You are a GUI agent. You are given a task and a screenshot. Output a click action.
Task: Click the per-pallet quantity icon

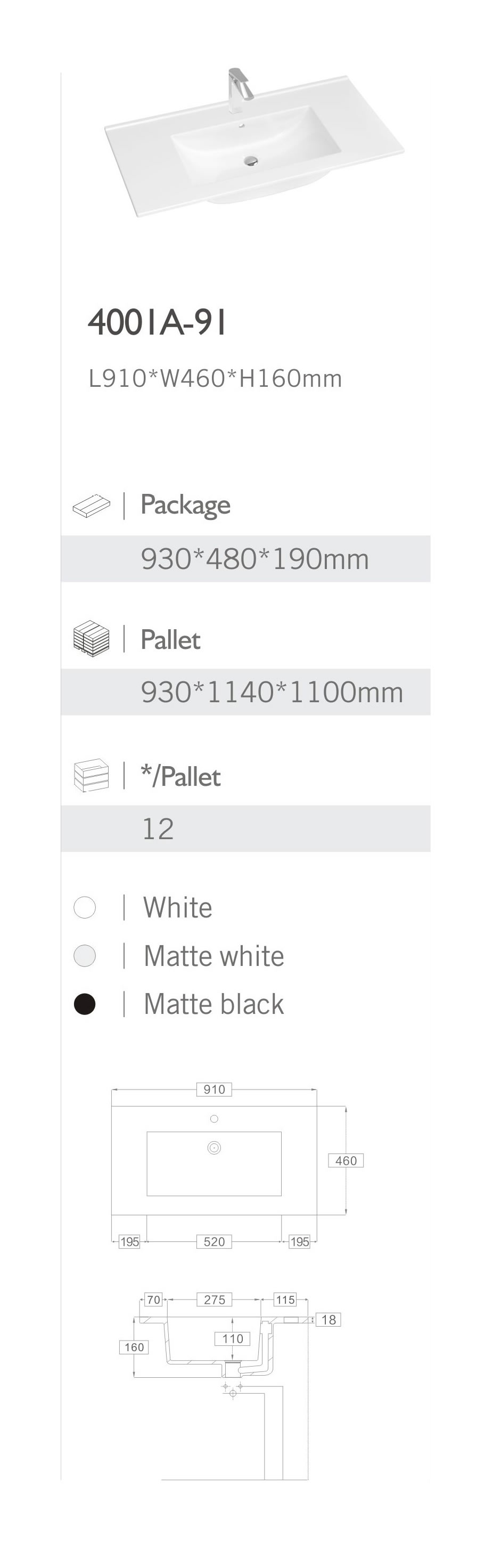91,775
